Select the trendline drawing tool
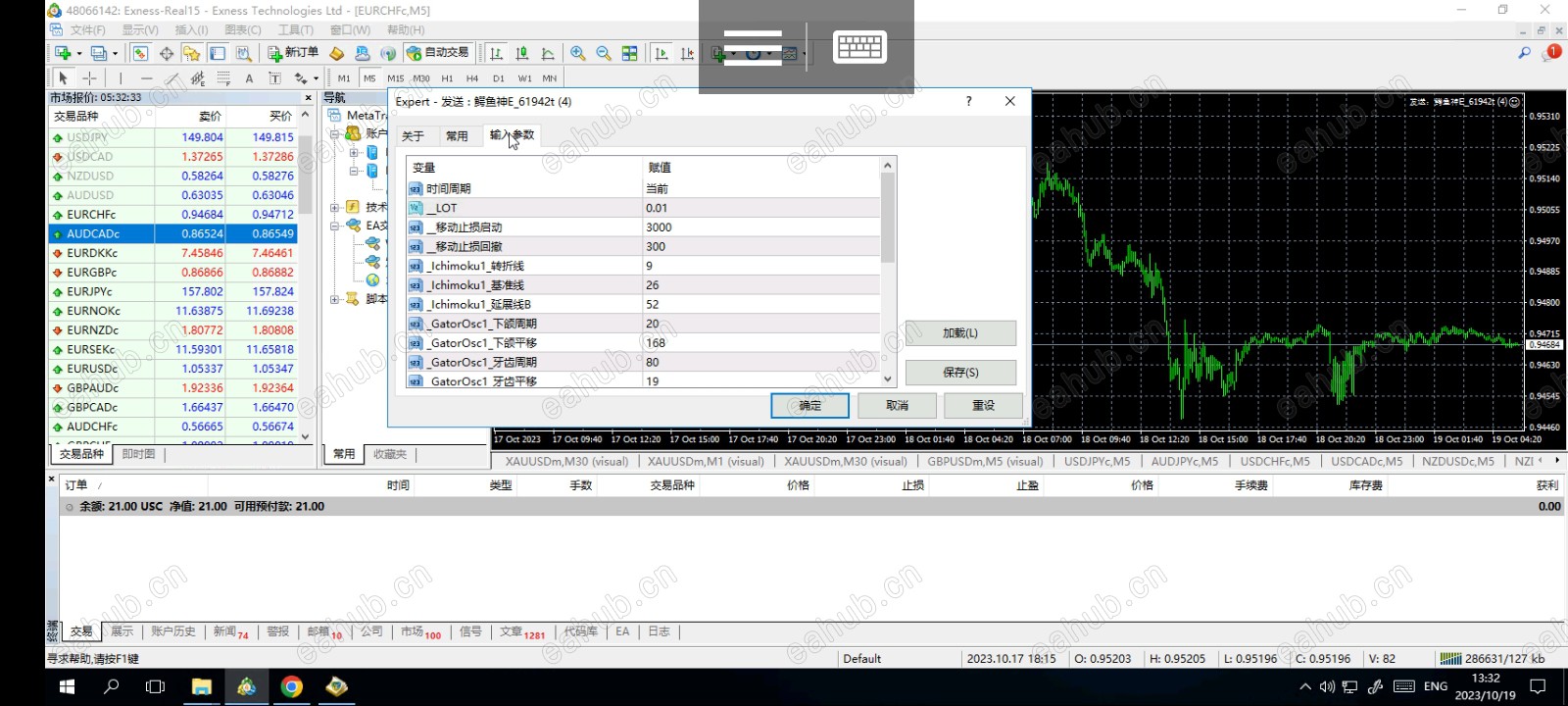This screenshot has width=1568, height=706. coord(171,78)
